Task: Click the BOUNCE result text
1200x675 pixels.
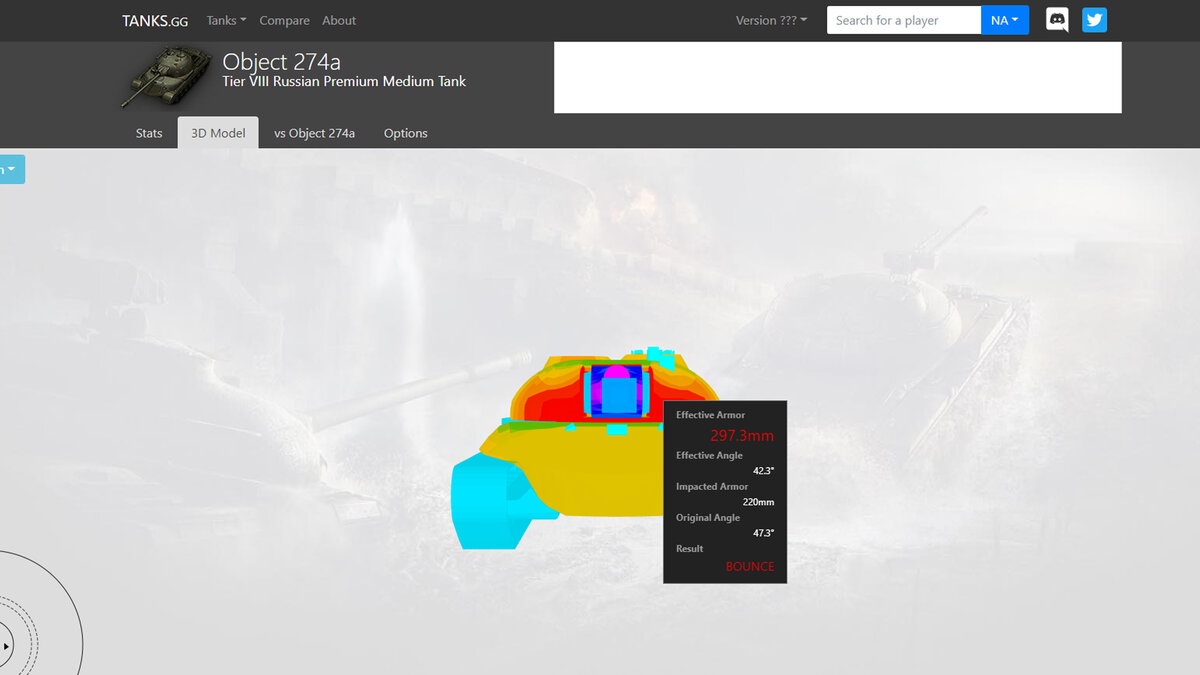Action: pyautogui.click(x=750, y=566)
